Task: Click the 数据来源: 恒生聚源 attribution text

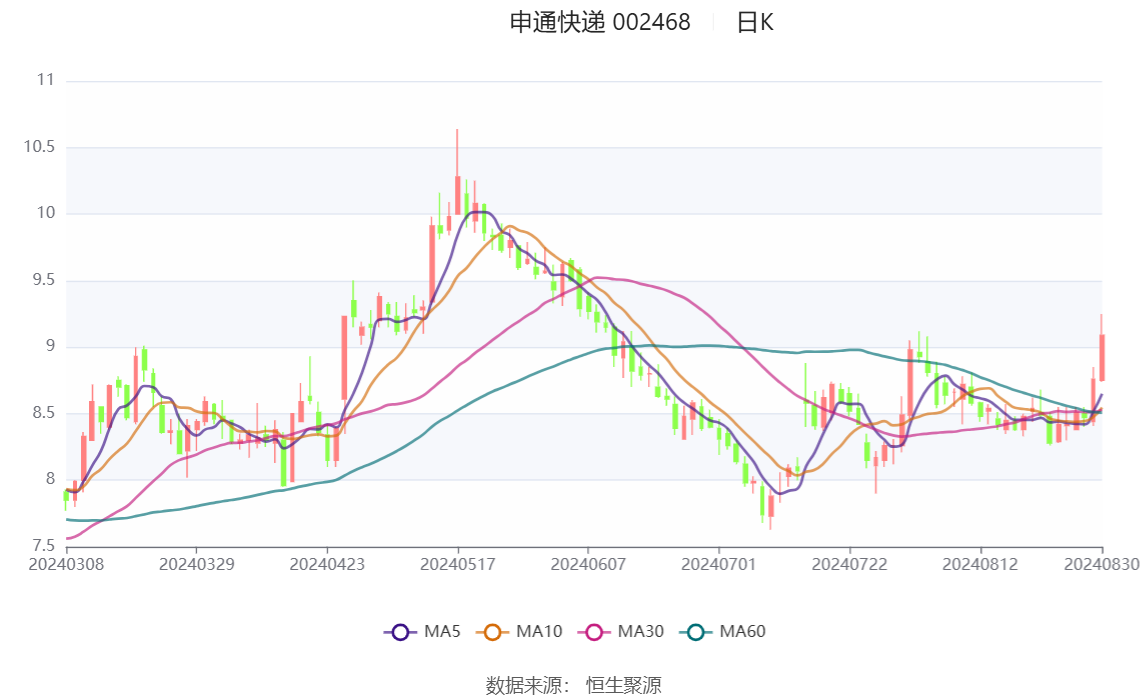Action: 575,686
